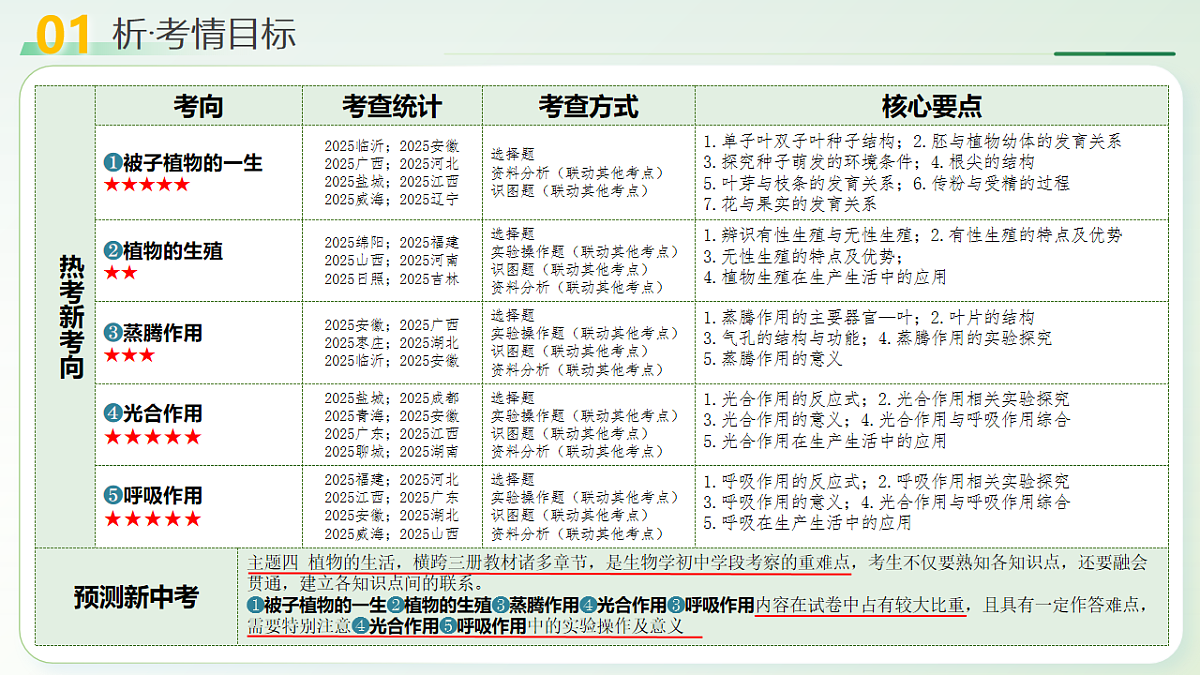Click the 2025青海 statistics entry
The image size is (1200, 675).
[356, 415]
